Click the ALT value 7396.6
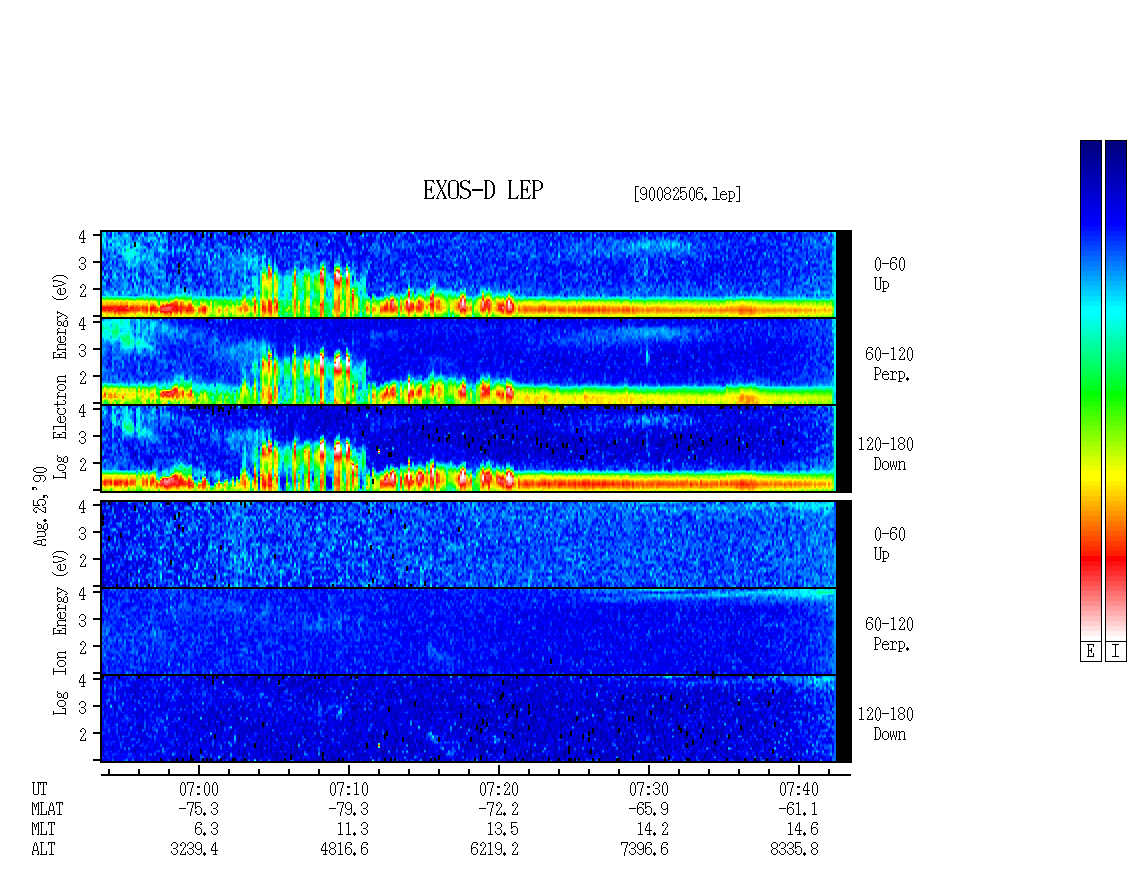 [644, 850]
